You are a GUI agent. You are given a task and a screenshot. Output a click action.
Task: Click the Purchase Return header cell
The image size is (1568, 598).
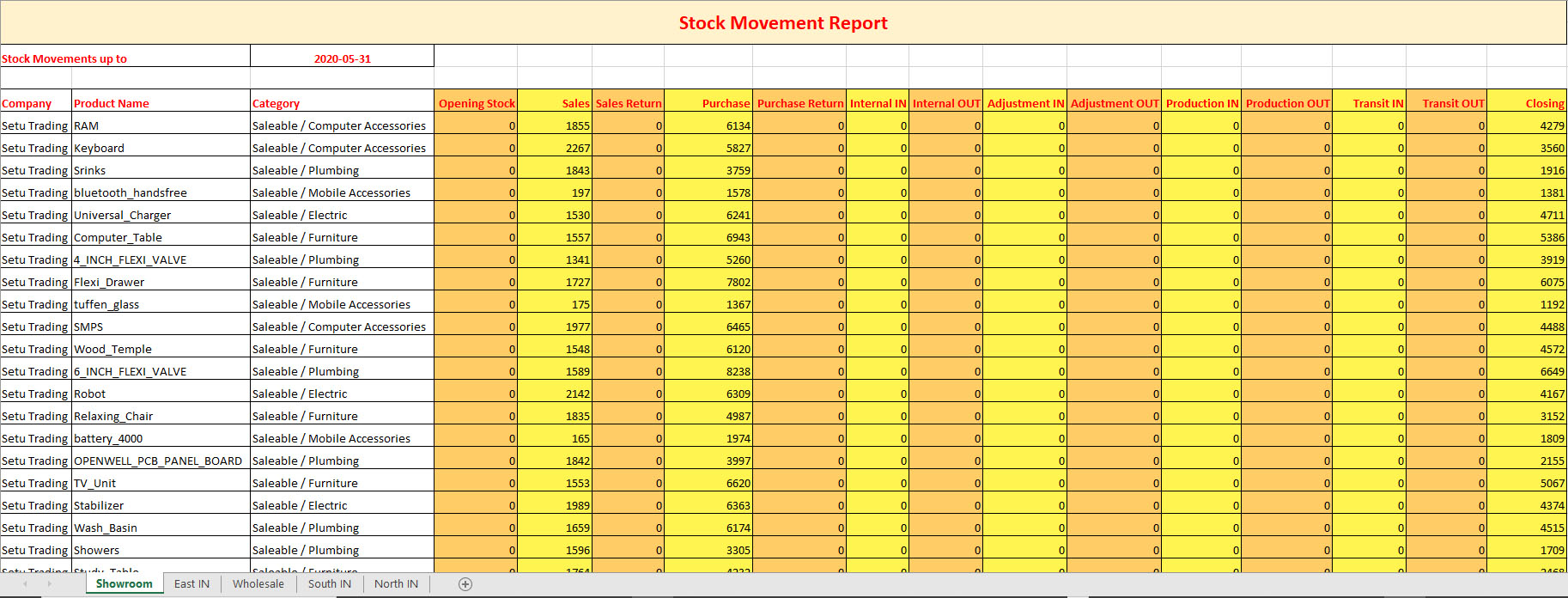point(799,101)
